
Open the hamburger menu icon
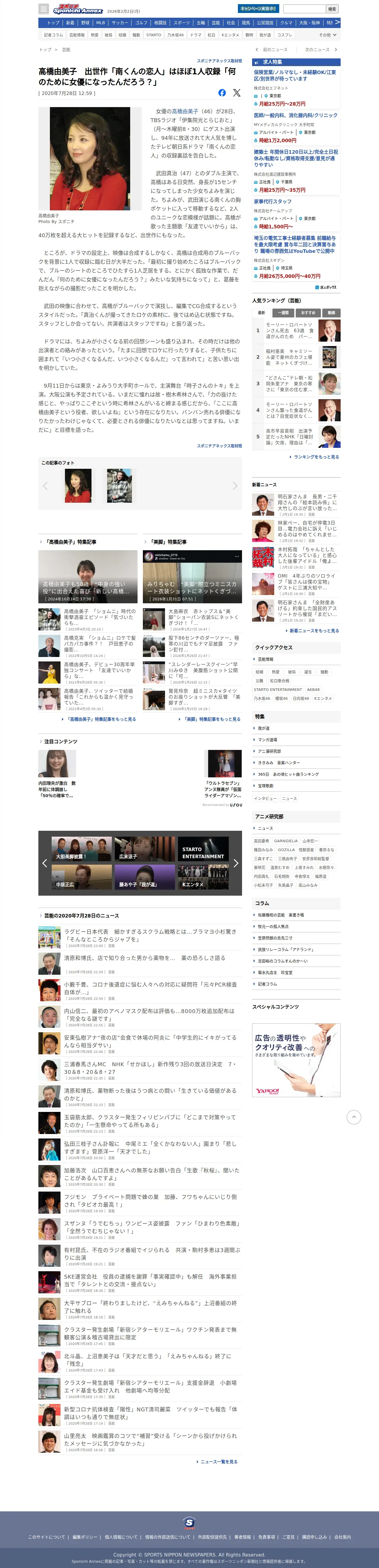click(43, 9)
